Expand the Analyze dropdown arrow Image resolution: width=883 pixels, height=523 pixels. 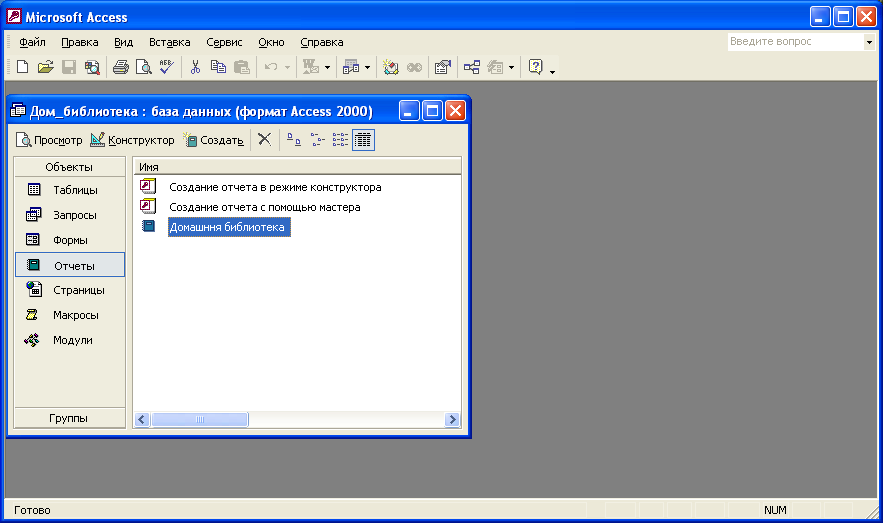coord(367,68)
